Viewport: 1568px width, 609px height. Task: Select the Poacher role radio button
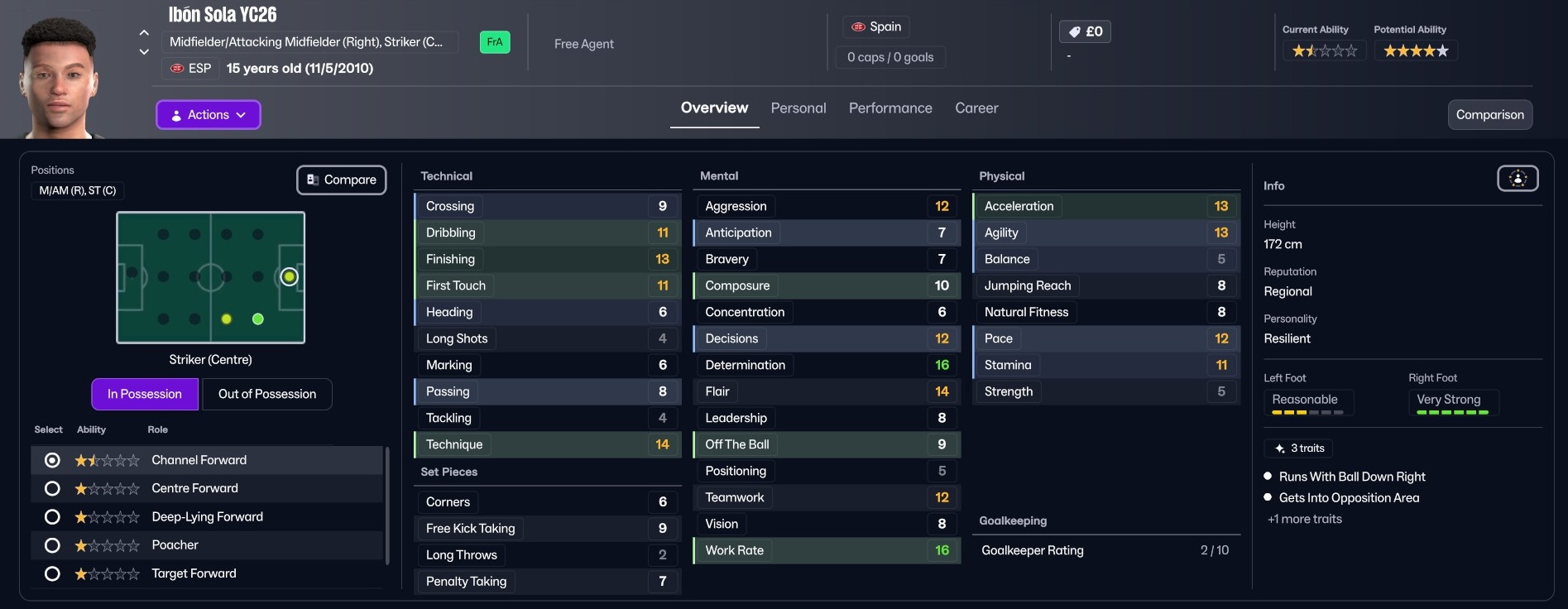pyautogui.click(x=52, y=545)
